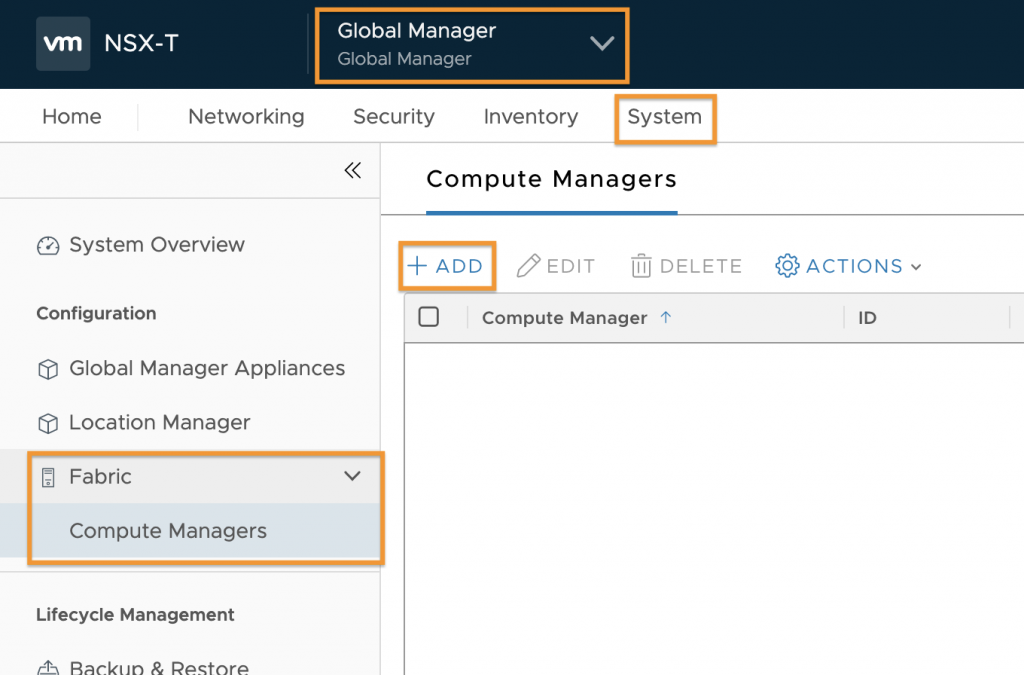The width and height of the screenshot is (1024, 675).
Task: Open Location Manager page
Action: coord(160,422)
